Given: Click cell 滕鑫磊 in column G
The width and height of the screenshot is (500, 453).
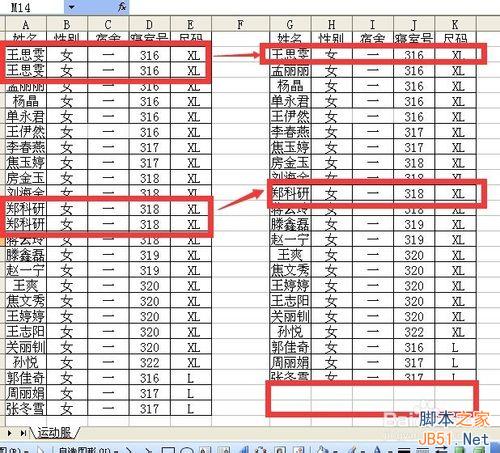Looking at the screenshot, I should 290,224.
